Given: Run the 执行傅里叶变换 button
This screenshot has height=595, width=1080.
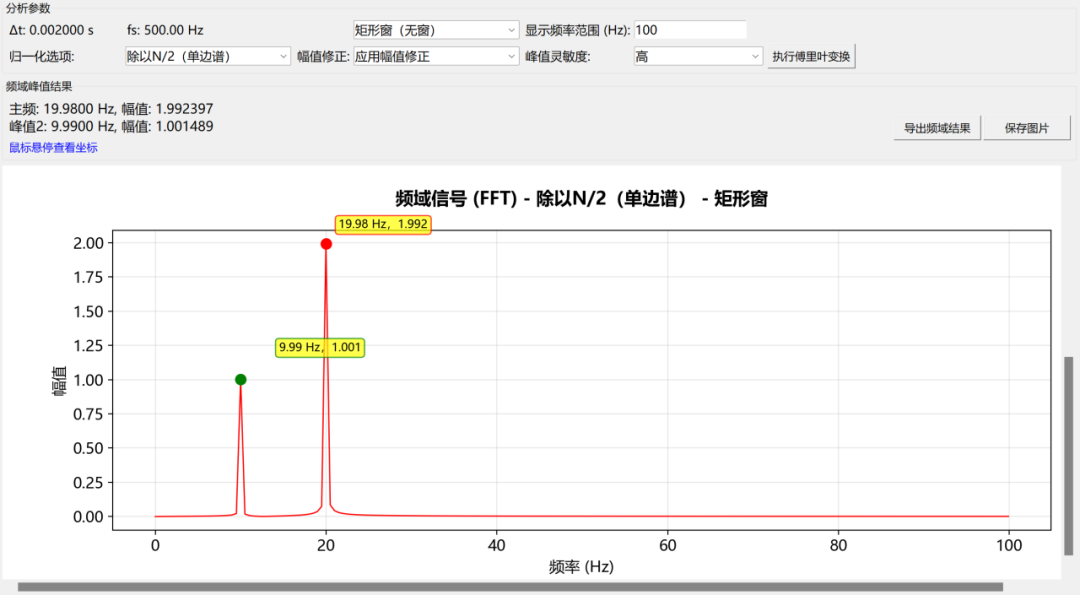Looking at the screenshot, I should click(x=811, y=56).
